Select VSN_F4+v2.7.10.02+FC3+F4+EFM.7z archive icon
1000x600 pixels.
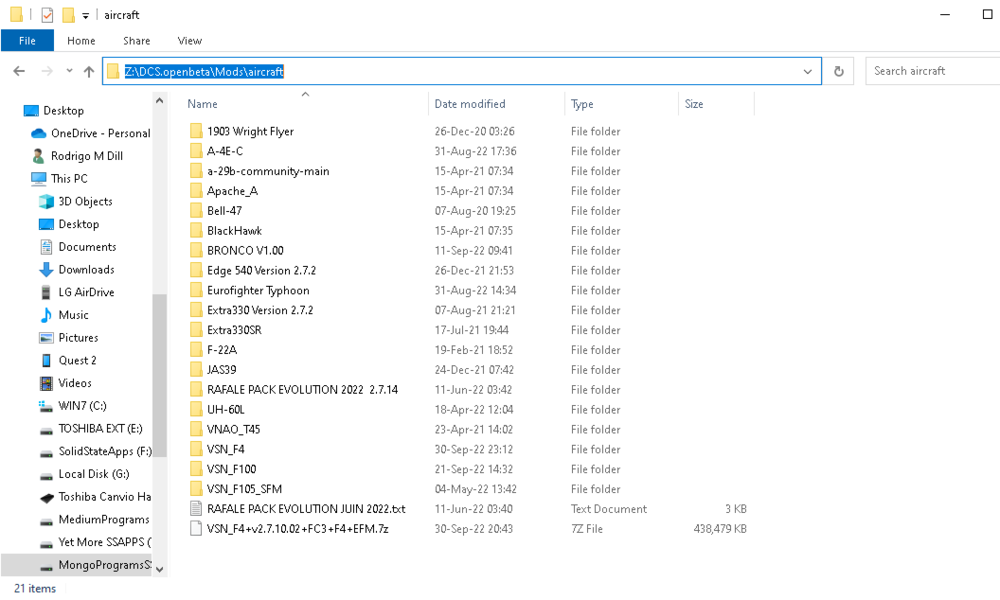[196, 529]
